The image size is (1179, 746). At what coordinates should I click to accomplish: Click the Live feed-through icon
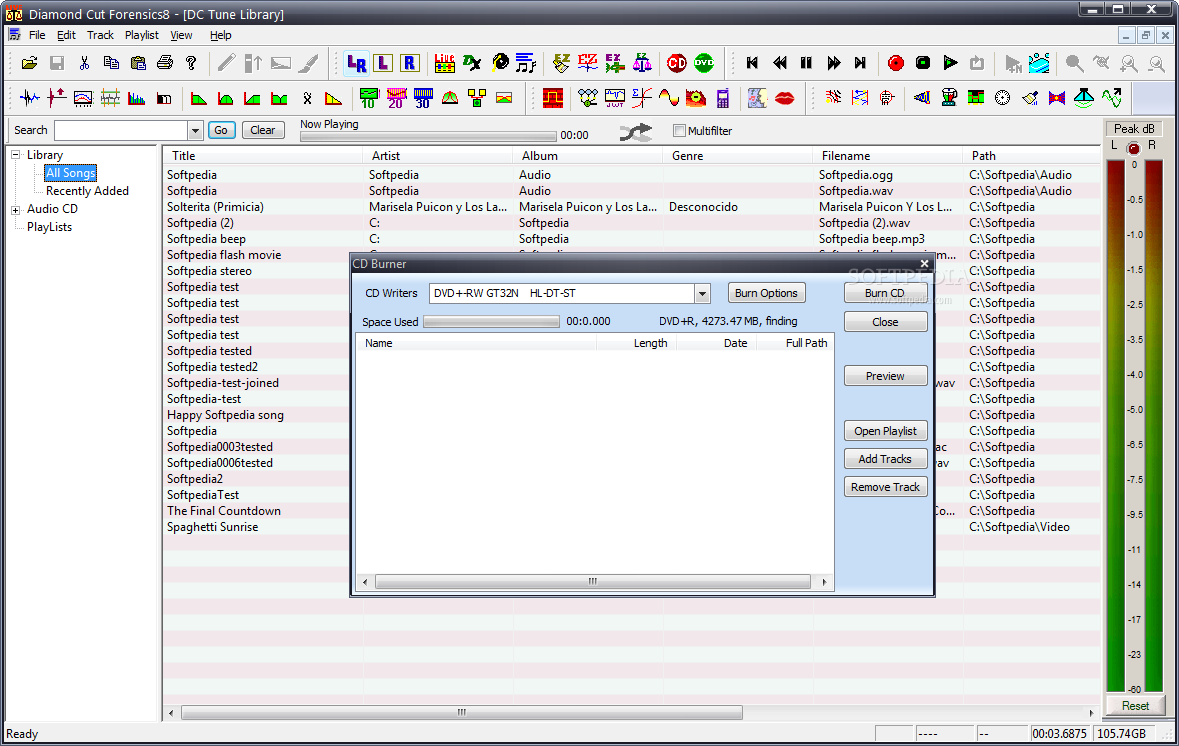point(444,63)
